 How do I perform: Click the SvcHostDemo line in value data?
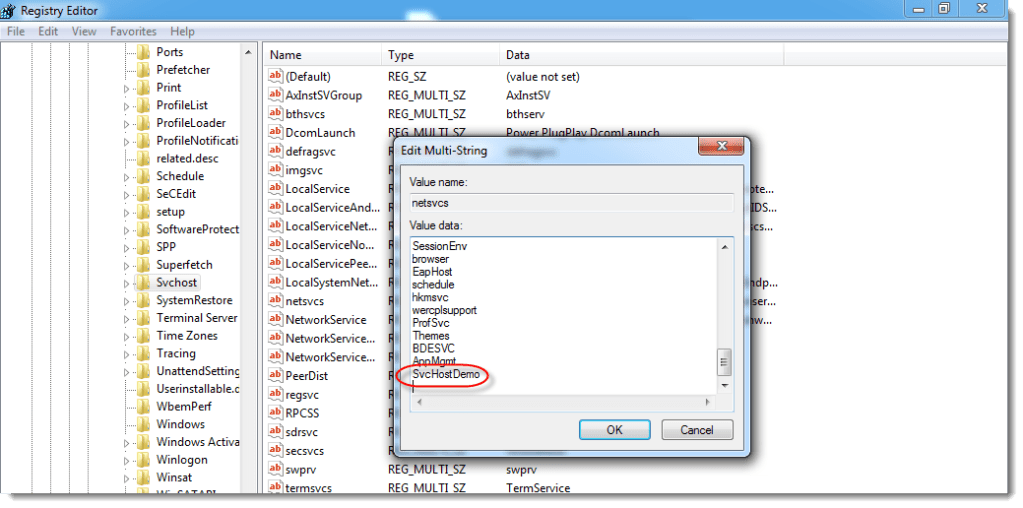coord(446,374)
